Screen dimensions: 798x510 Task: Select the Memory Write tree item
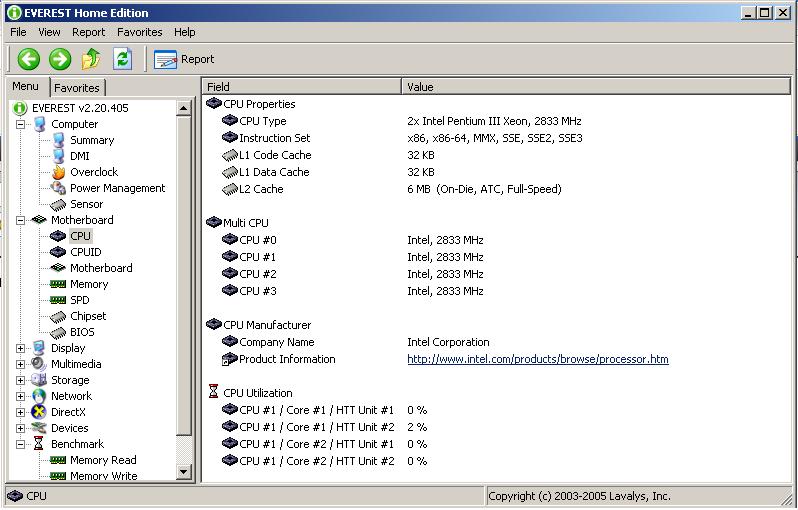coord(104,476)
